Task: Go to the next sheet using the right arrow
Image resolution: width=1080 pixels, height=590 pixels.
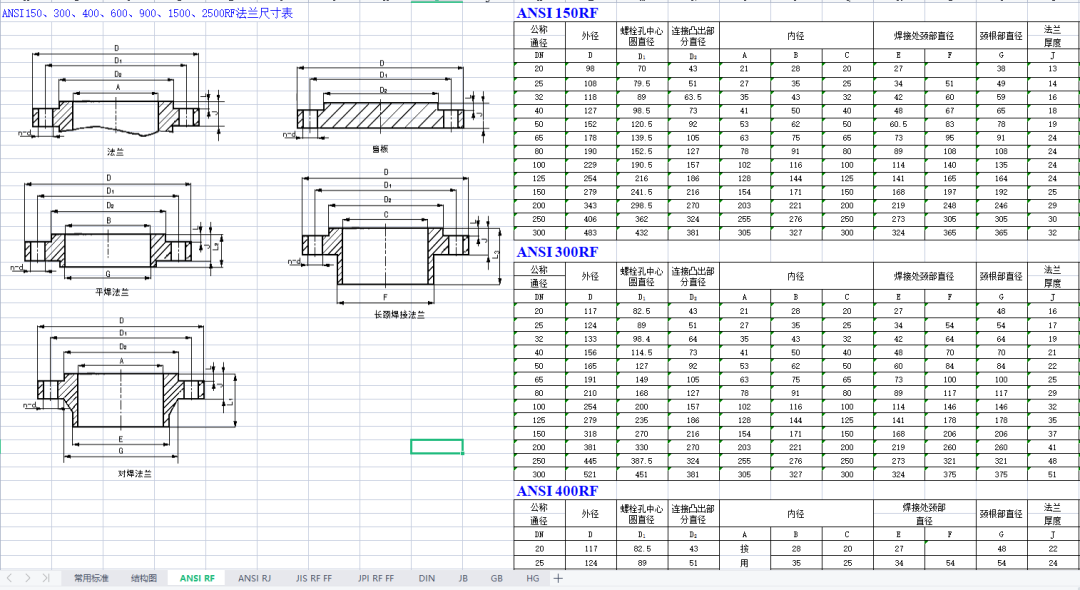Action: (28, 578)
